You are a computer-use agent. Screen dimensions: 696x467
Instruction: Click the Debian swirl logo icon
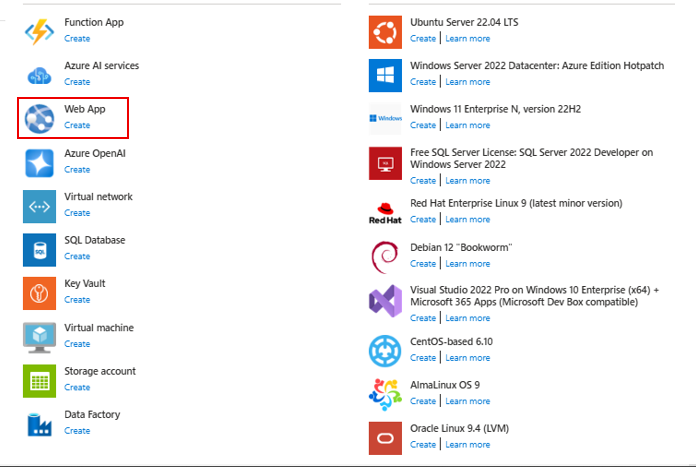[385, 257]
